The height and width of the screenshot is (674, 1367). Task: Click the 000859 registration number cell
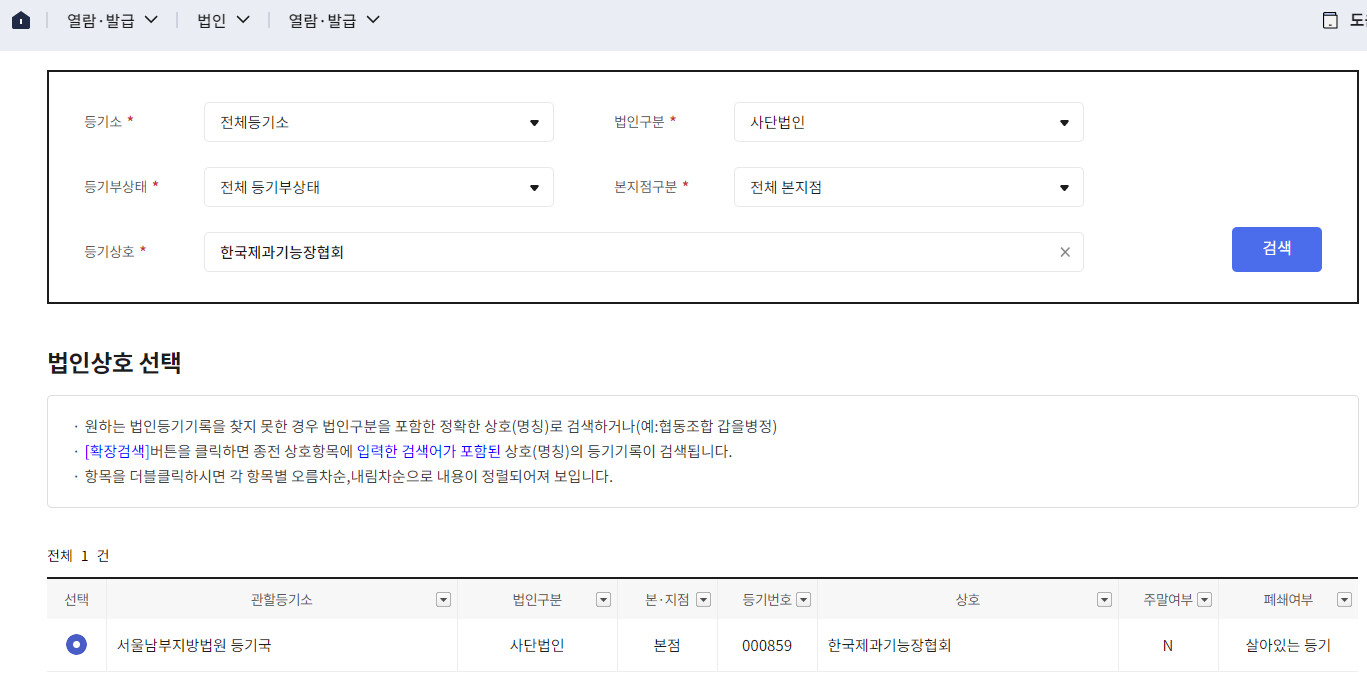pyautogui.click(x=767, y=646)
